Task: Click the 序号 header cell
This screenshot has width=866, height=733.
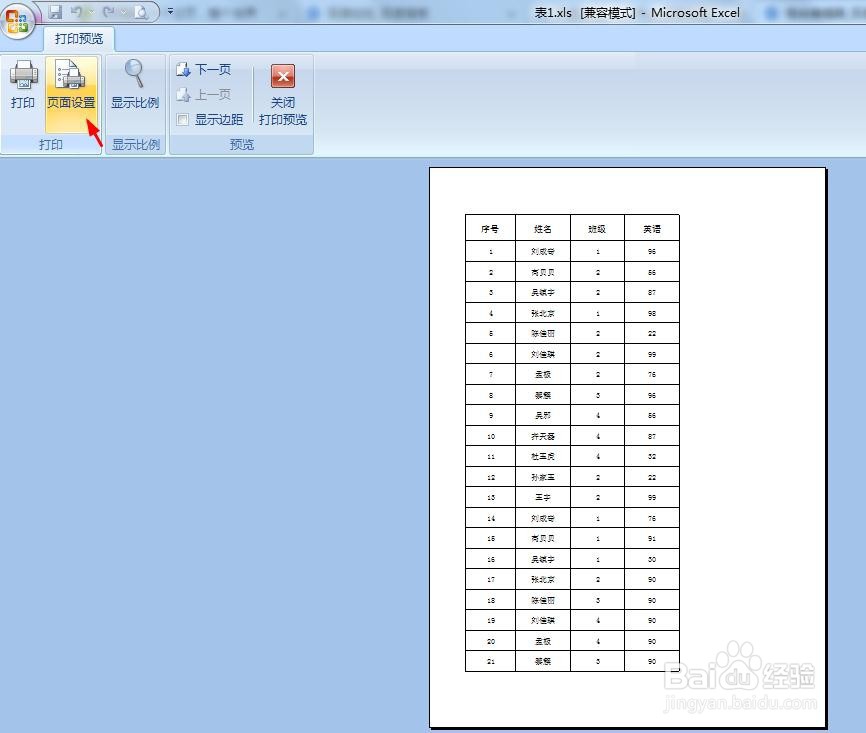Action: (x=490, y=229)
